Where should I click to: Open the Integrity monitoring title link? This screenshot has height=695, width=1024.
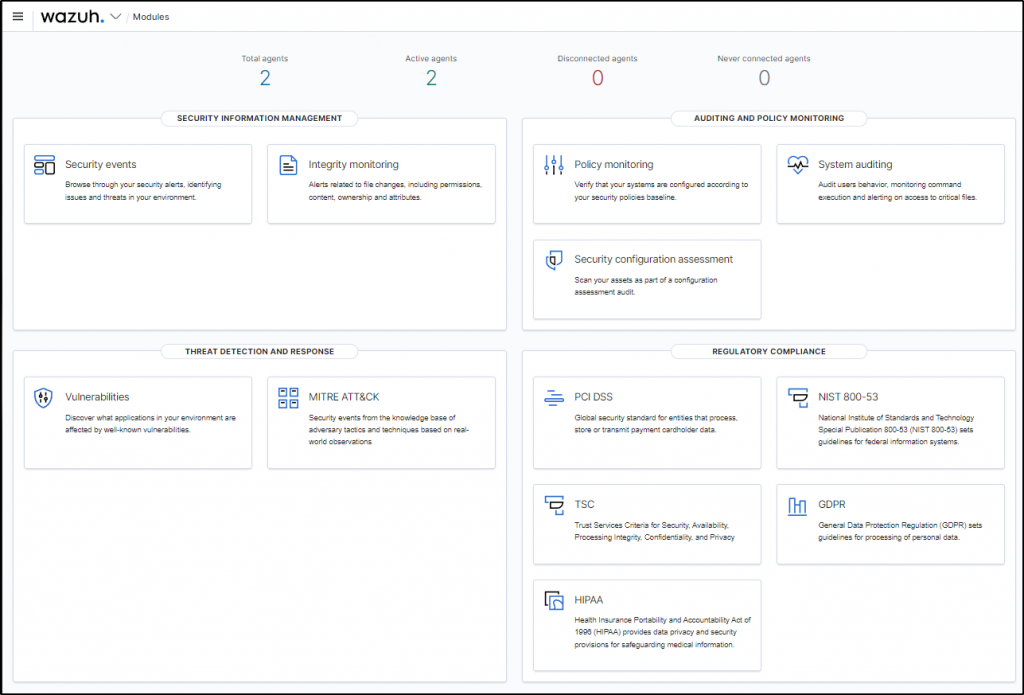[353, 165]
